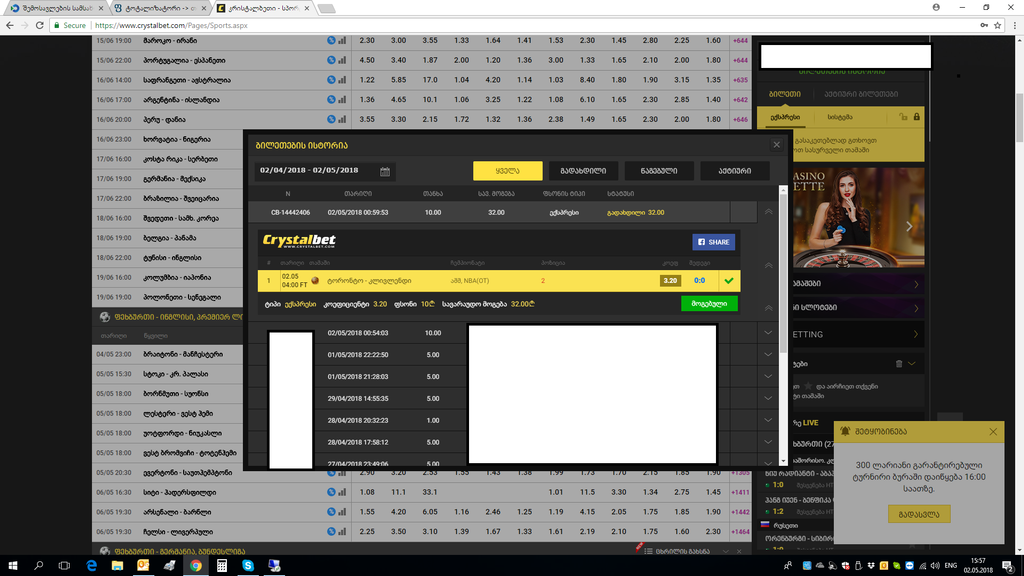Expand the first menu chevron below the banner

[916, 284]
